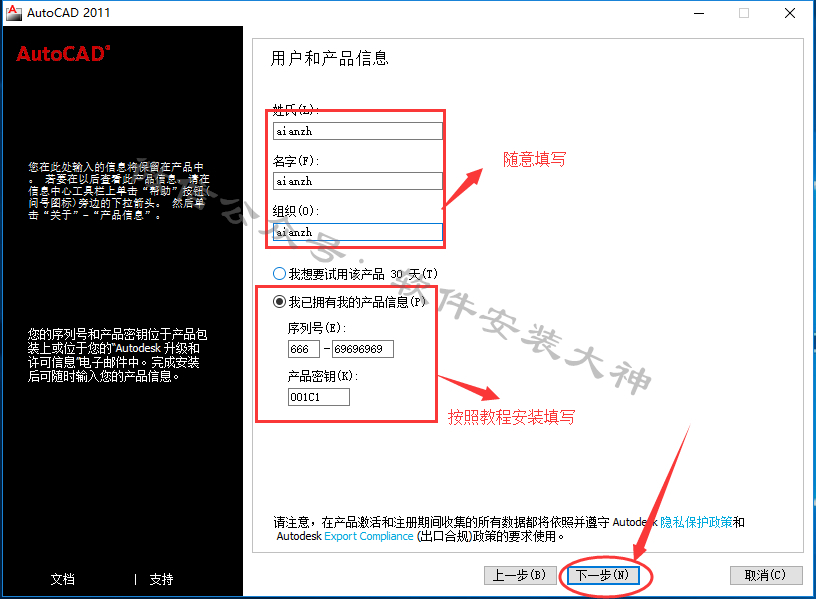Focus the first name (名字) input field
Viewport: 816px width, 599px height.
pos(358,181)
